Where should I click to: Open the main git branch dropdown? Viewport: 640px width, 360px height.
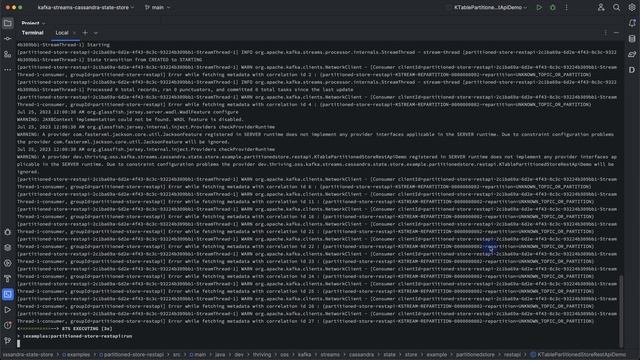point(158,7)
